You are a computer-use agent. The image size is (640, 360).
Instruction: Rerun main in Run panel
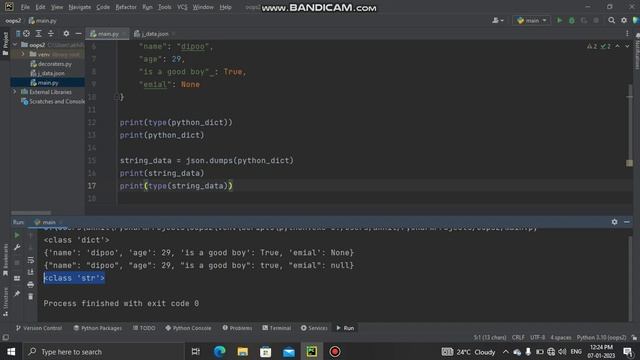(x=17, y=236)
